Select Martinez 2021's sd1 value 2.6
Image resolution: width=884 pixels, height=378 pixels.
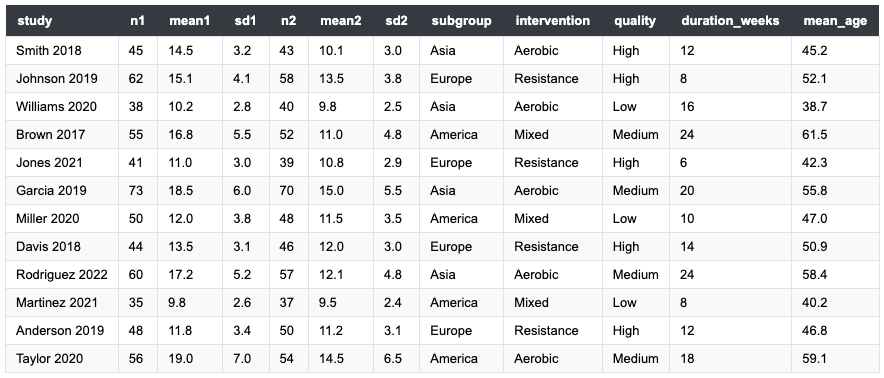(x=242, y=303)
